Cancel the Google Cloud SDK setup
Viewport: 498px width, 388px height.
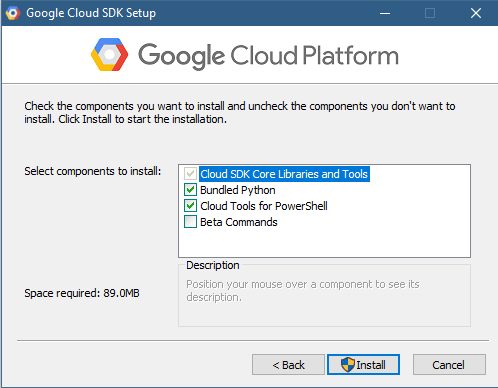[x=449, y=365]
